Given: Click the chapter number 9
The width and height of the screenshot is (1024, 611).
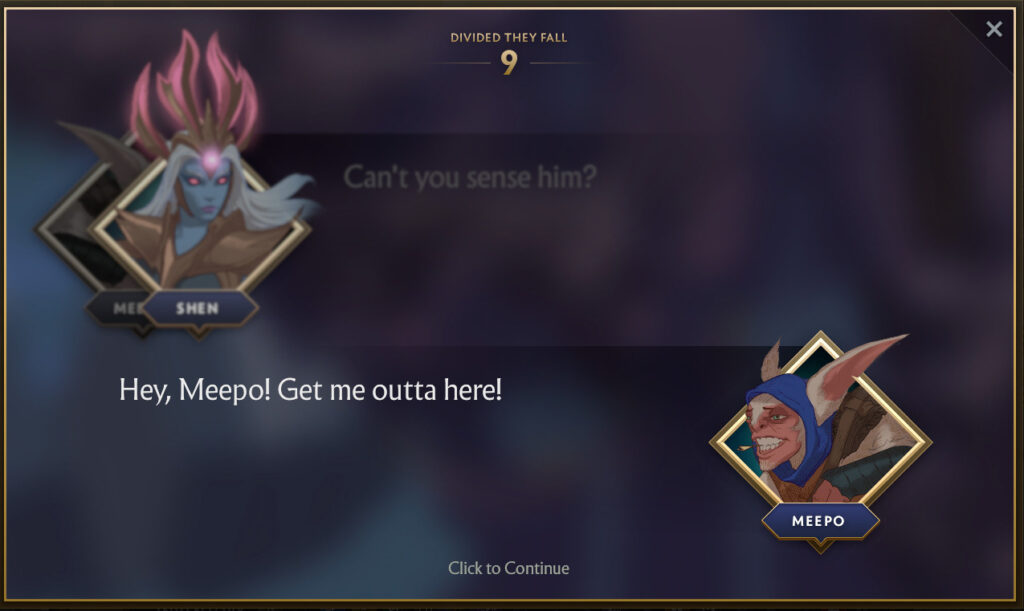Looking at the screenshot, I should (509, 63).
